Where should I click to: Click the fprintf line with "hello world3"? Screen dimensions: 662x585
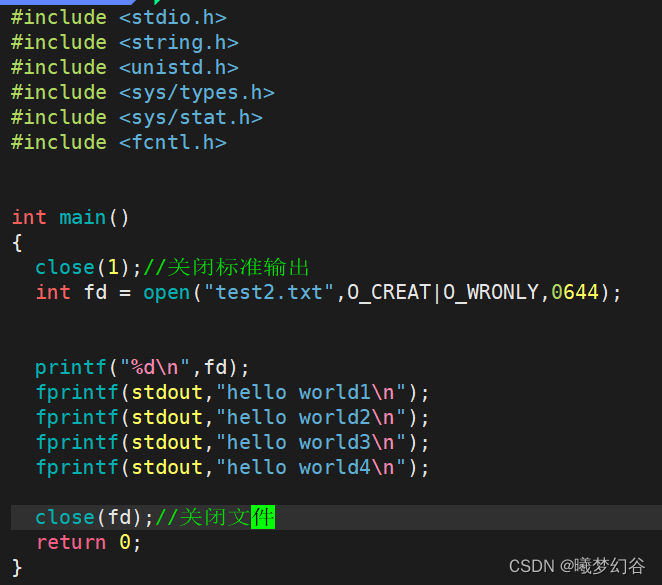coord(232,442)
